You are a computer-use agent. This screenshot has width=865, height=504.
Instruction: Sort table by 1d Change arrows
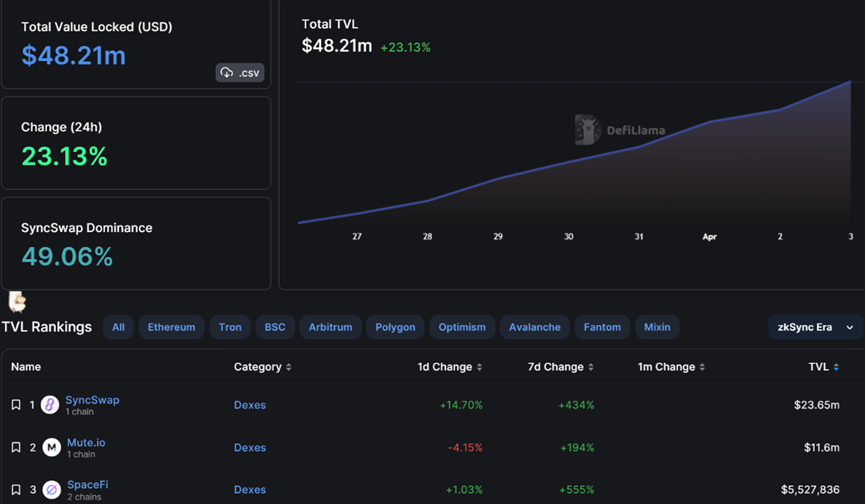[x=479, y=367]
